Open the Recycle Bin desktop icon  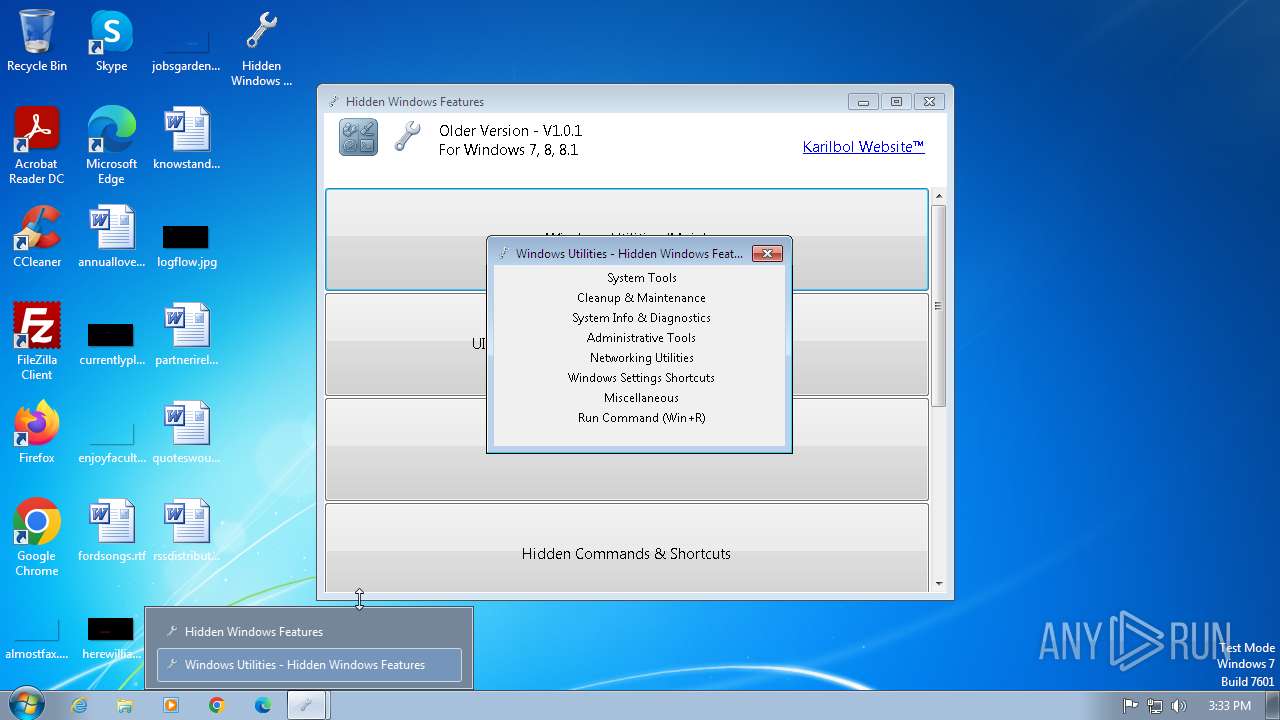tap(37, 42)
